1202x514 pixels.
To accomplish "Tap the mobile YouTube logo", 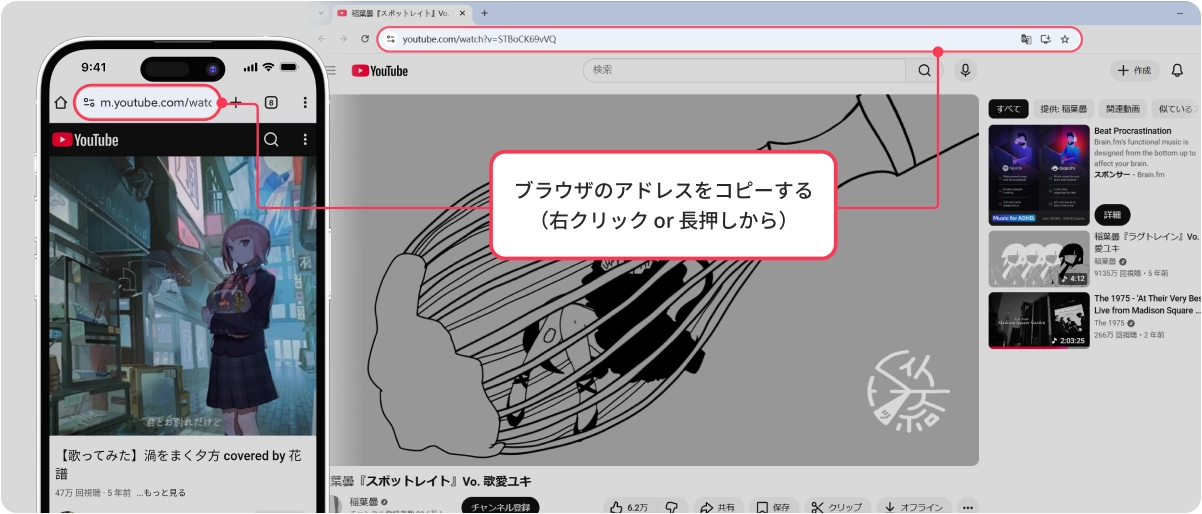I will click(85, 140).
